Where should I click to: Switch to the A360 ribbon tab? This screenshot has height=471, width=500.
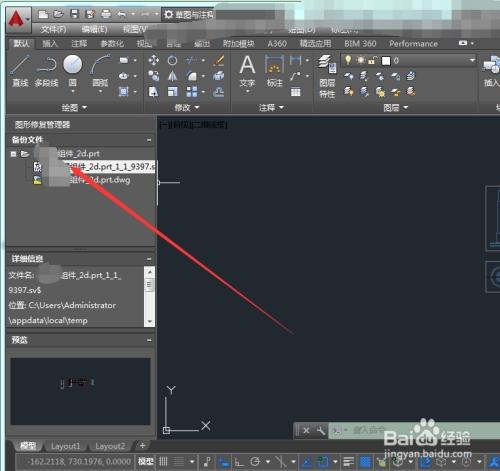[277, 44]
